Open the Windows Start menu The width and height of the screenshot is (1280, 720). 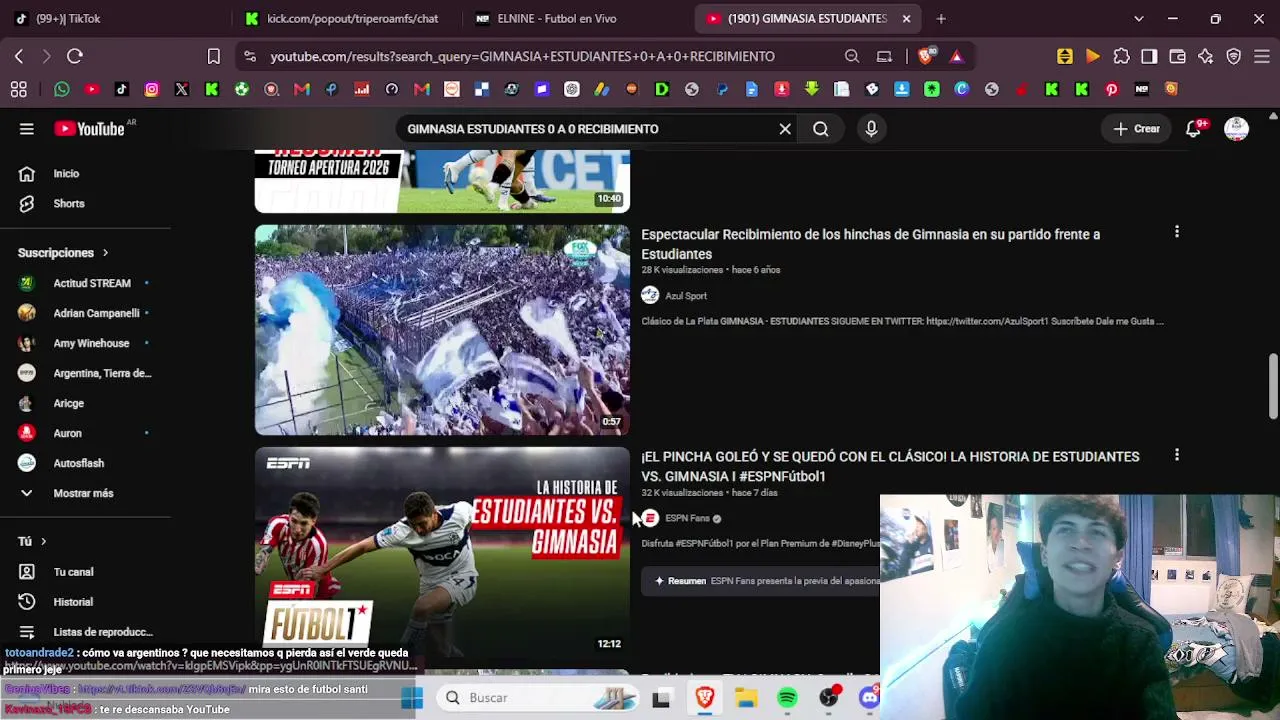(412, 698)
